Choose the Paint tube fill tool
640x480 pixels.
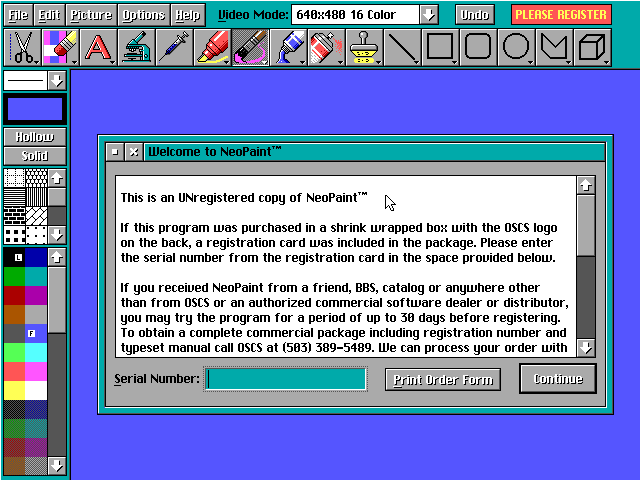(x=288, y=47)
